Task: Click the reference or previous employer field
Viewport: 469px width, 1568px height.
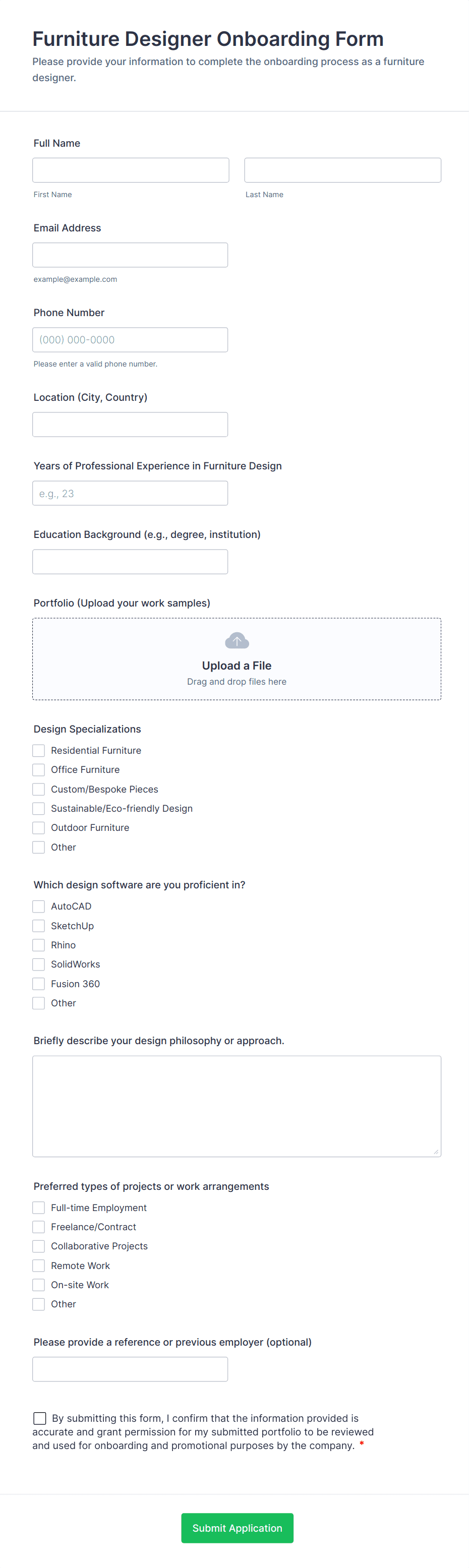Action: [x=130, y=1369]
